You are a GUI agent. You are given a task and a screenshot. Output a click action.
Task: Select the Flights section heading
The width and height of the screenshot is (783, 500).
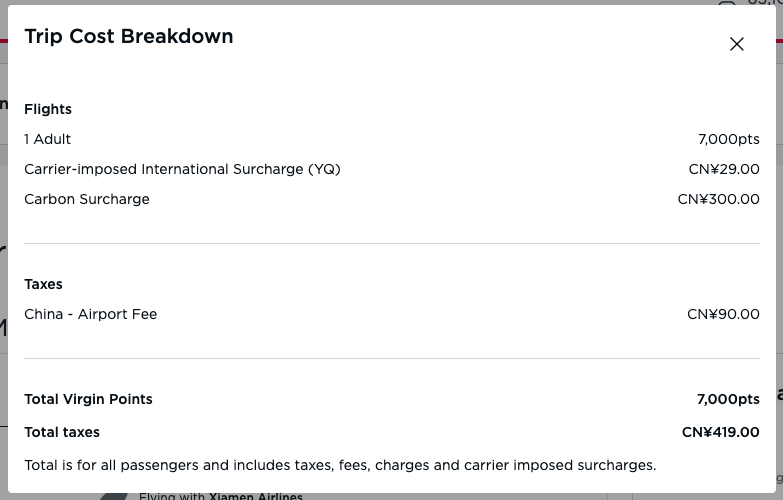point(48,109)
